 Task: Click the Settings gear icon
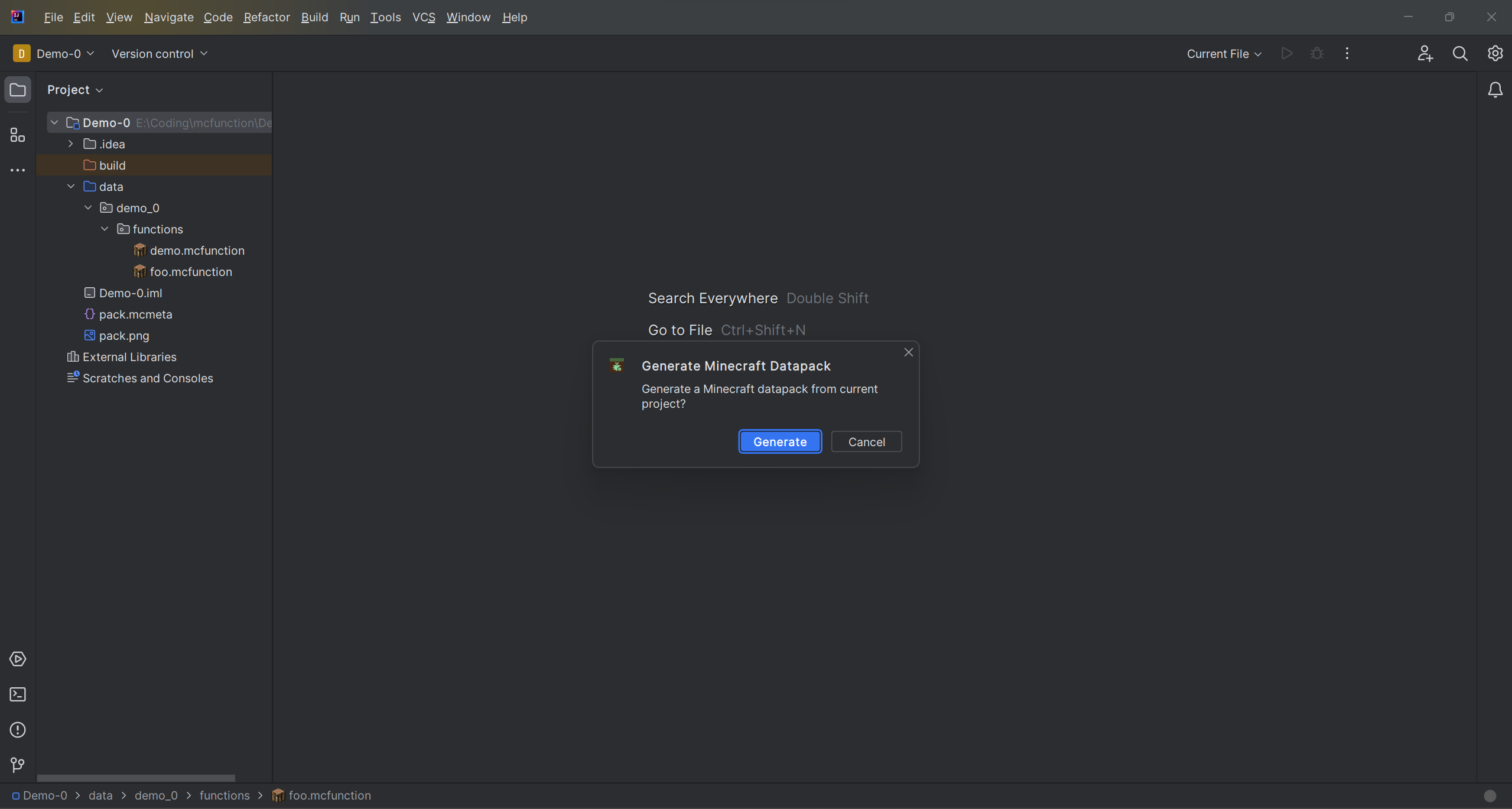(x=1494, y=54)
